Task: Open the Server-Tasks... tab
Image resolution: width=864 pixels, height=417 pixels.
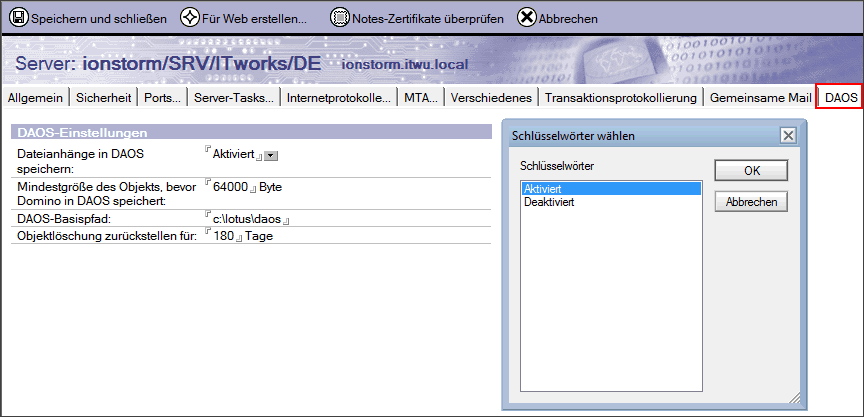Action: pyautogui.click(x=233, y=98)
